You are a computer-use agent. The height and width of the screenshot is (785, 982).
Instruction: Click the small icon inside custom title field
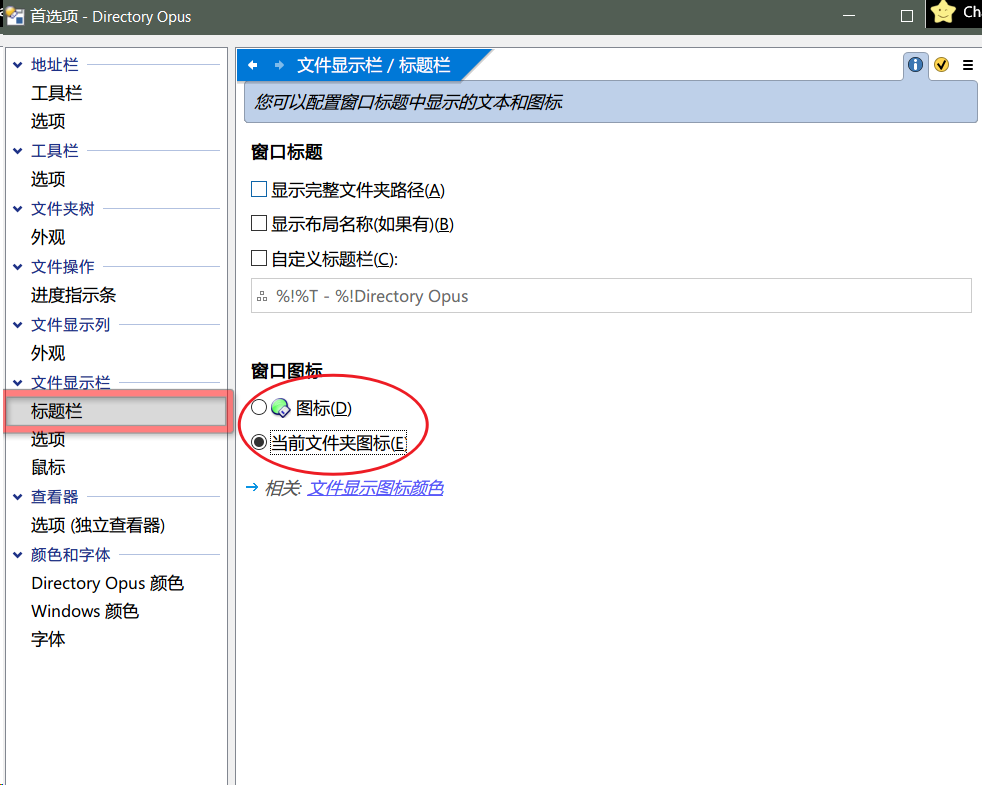click(x=262, y=296)
